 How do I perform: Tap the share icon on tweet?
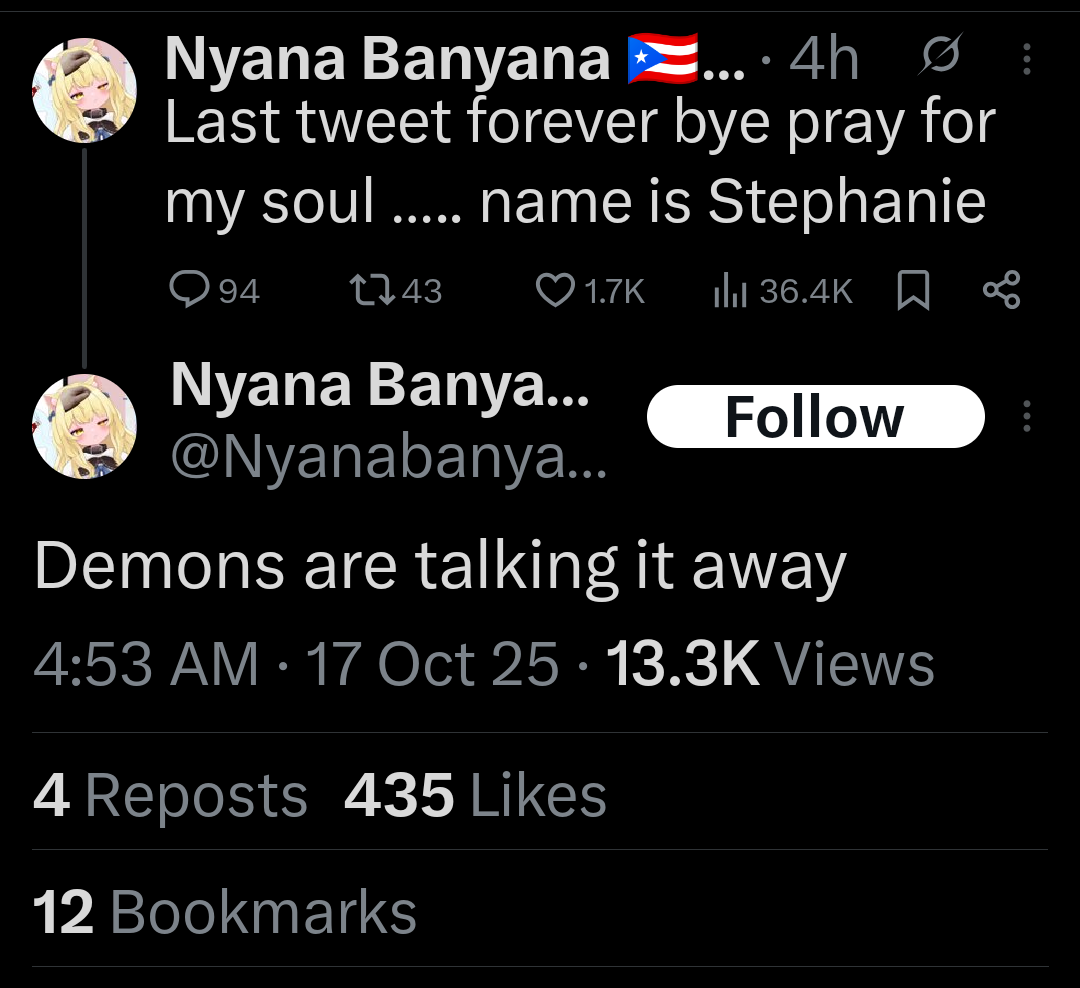tap(1001, 290)
